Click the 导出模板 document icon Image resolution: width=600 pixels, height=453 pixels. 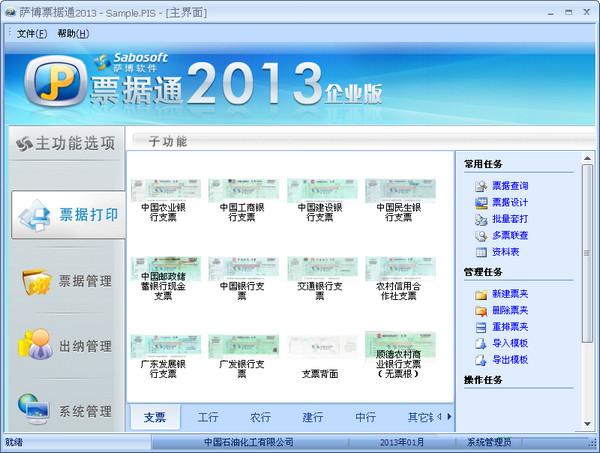click(x=481, y=360)
